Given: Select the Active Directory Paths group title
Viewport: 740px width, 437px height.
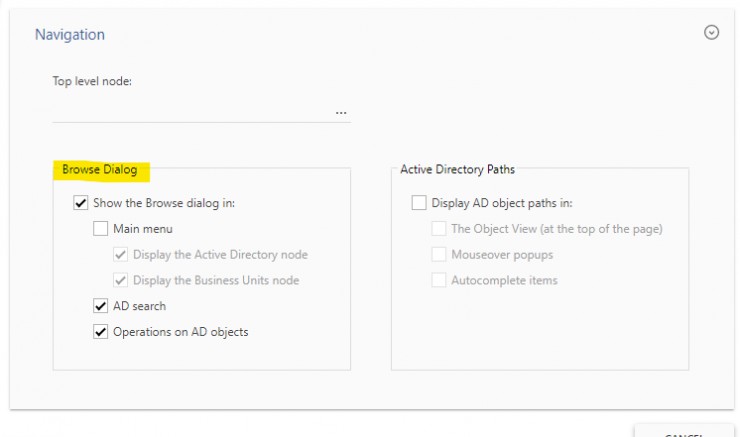Looking at the screenshot, I should click(457, 169).
